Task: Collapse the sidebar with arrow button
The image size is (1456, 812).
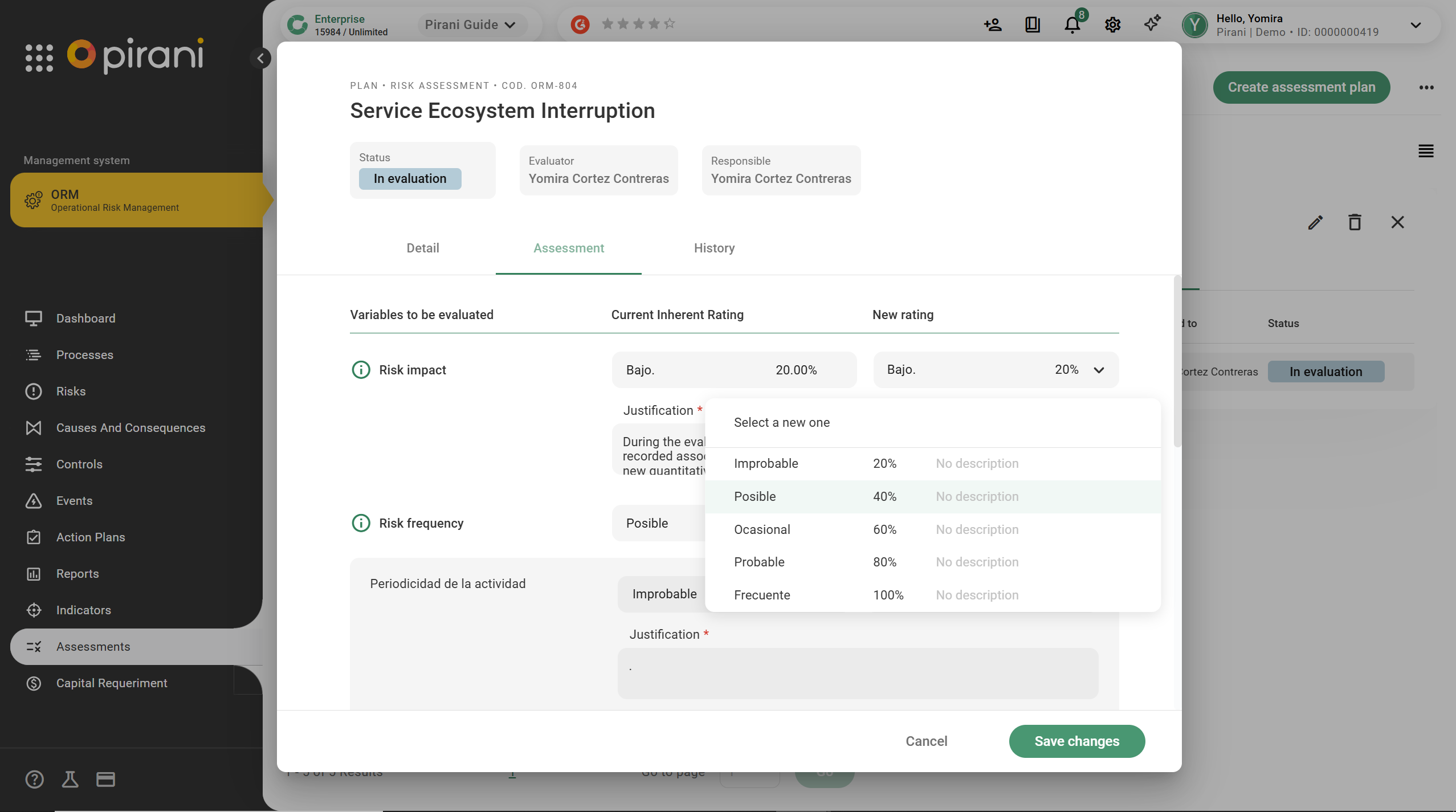Action: pyautogui.click(x=260, y=58)
